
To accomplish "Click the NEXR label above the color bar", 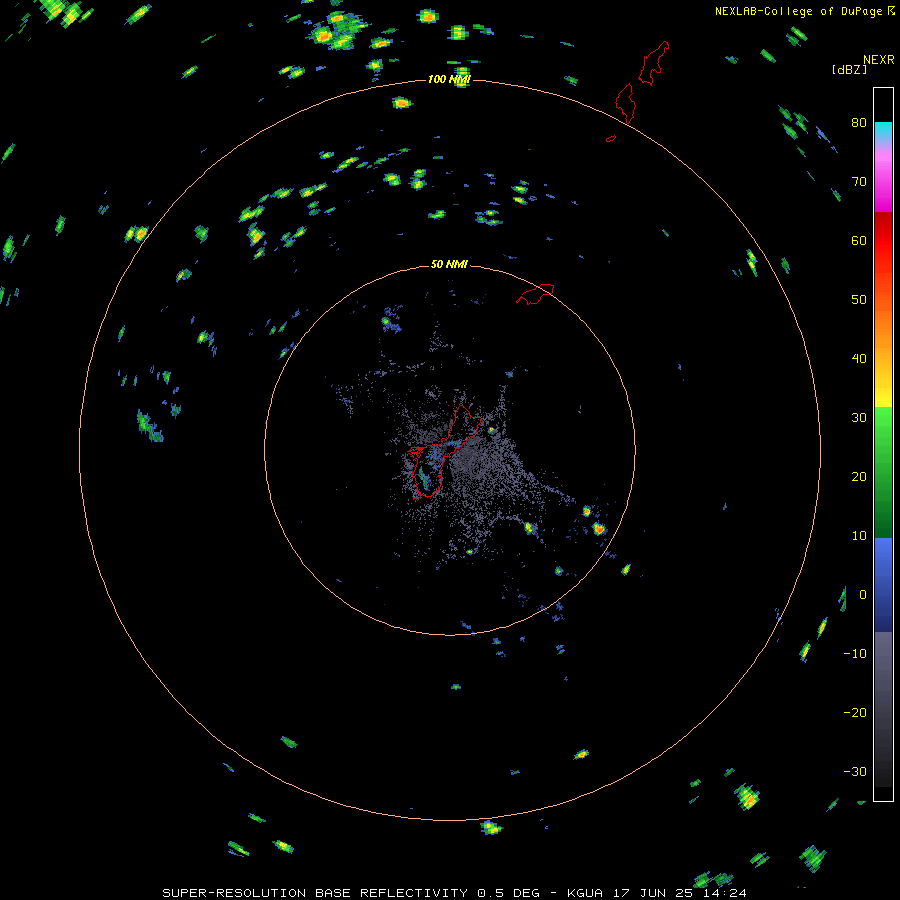I will [878, 60].
